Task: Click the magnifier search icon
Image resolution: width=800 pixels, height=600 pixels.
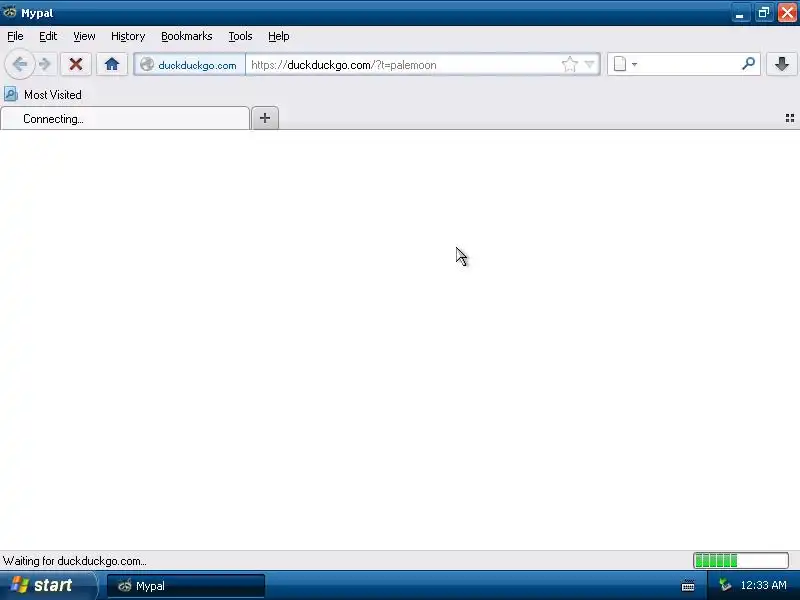Action: coord(748,64)
